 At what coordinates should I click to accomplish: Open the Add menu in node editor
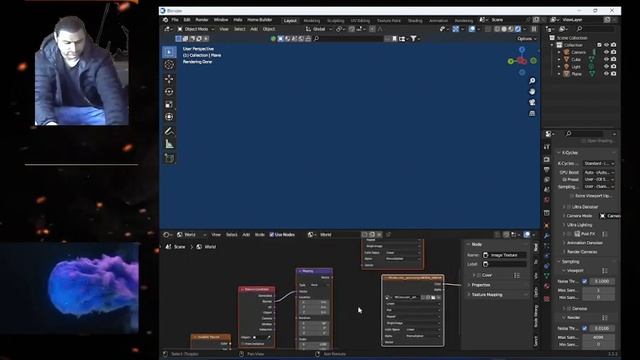(246, 235)
